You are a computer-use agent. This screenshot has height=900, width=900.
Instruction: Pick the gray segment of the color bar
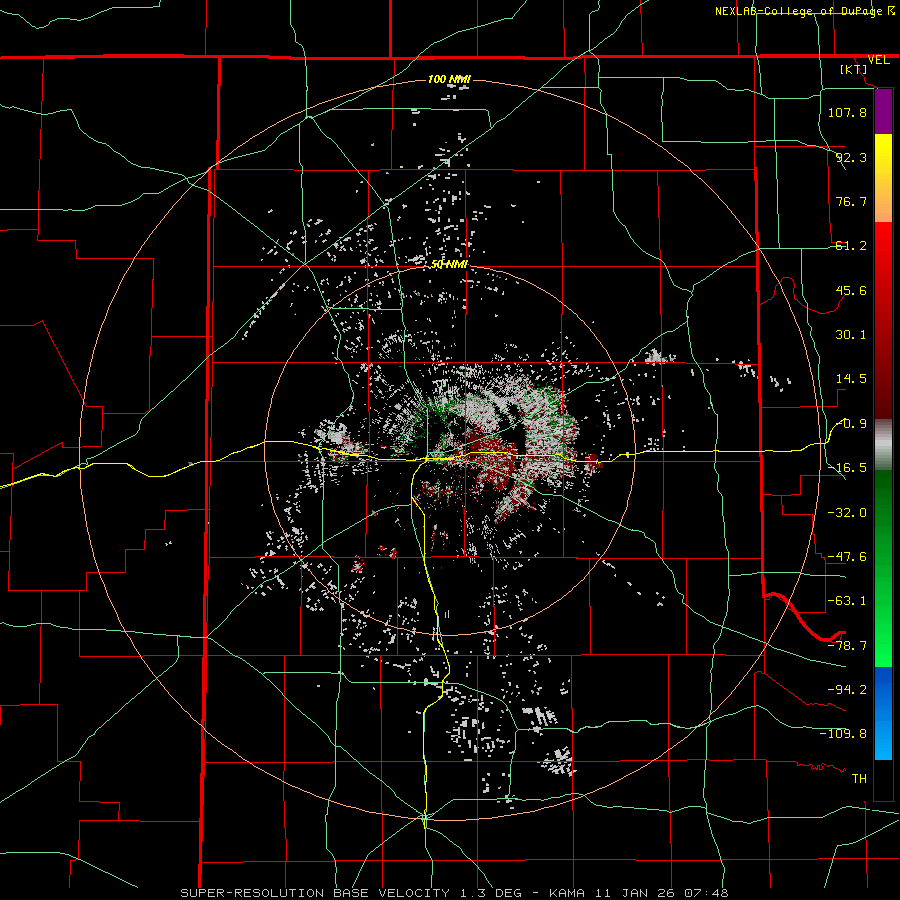(x=883, y=445)
